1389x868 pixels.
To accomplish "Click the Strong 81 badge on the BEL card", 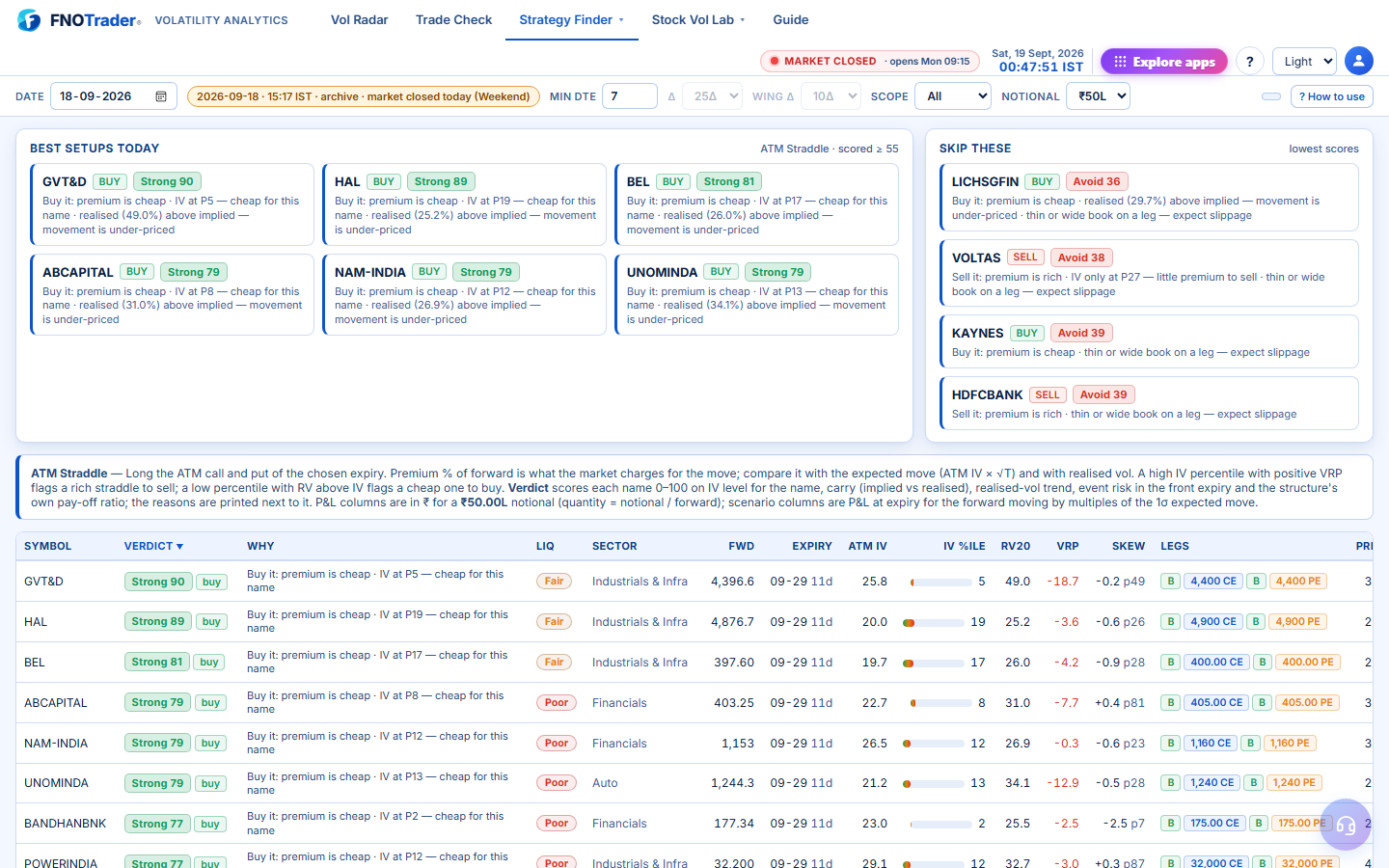I will (729, 181).
